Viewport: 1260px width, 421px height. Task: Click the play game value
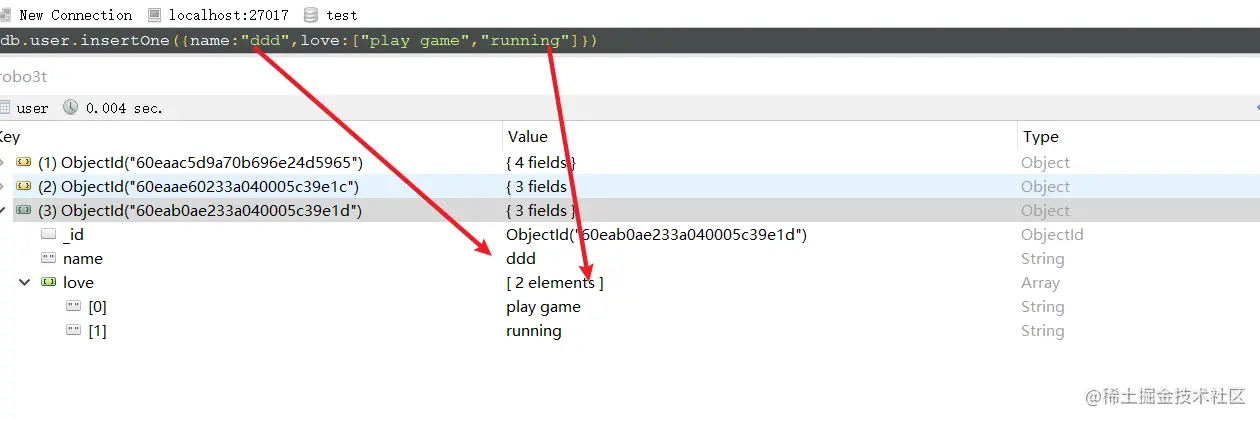point(543,307)
